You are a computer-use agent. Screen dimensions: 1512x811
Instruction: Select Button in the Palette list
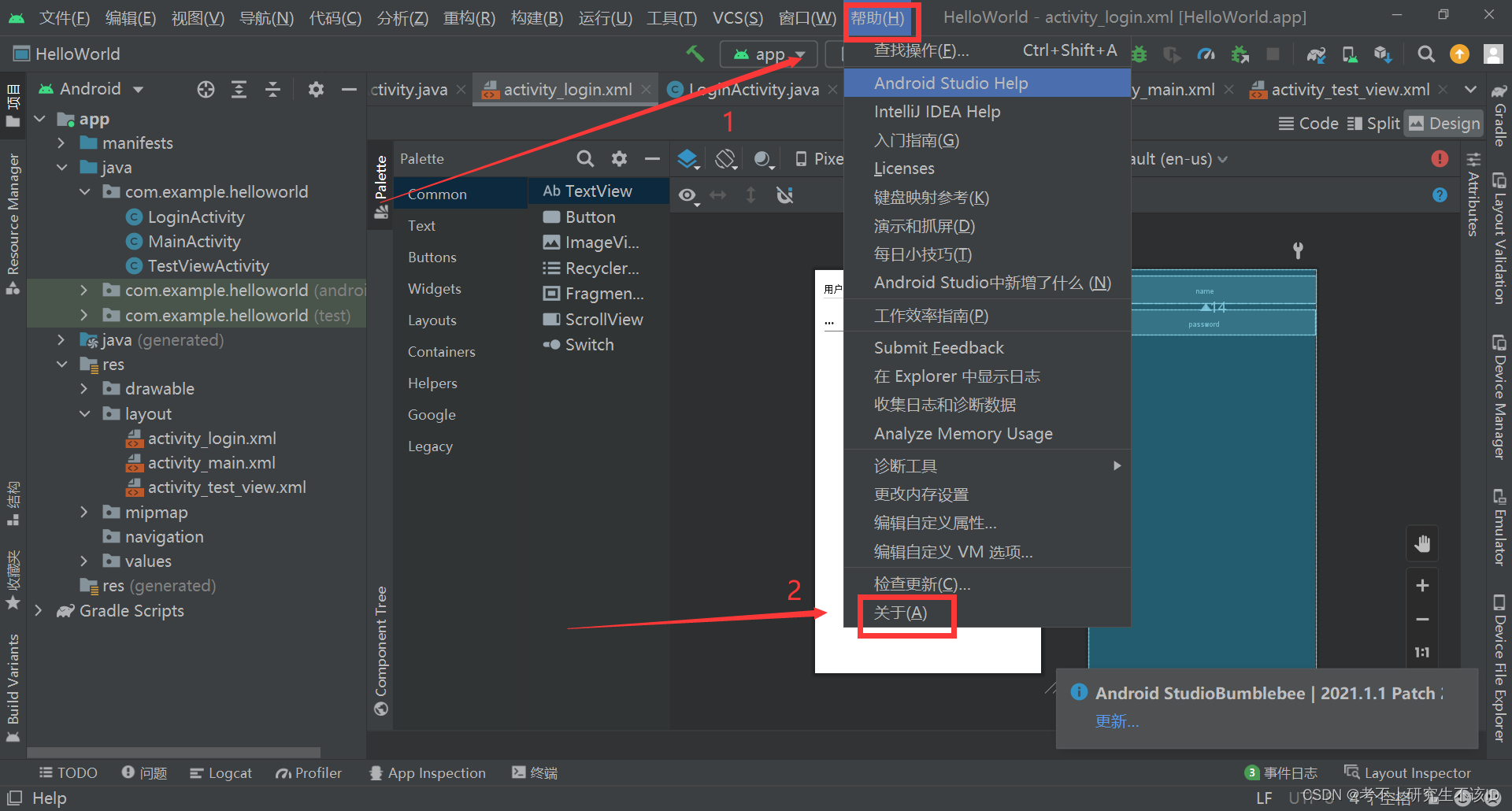590,217
